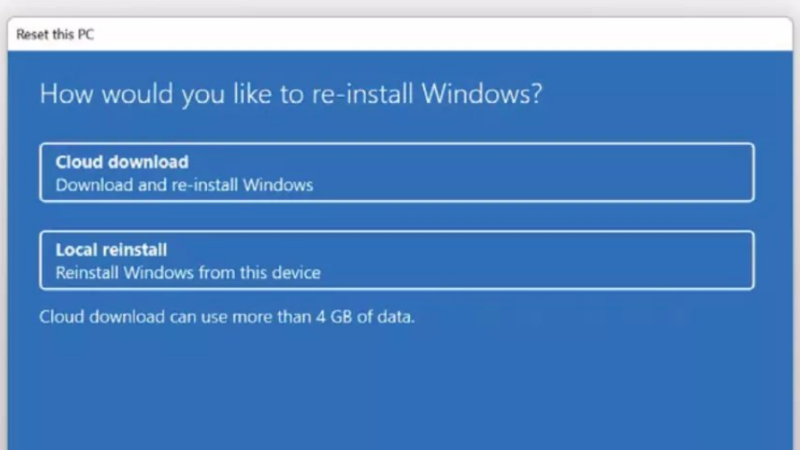Click the bold "Local reinstall" label

[111, 249]
